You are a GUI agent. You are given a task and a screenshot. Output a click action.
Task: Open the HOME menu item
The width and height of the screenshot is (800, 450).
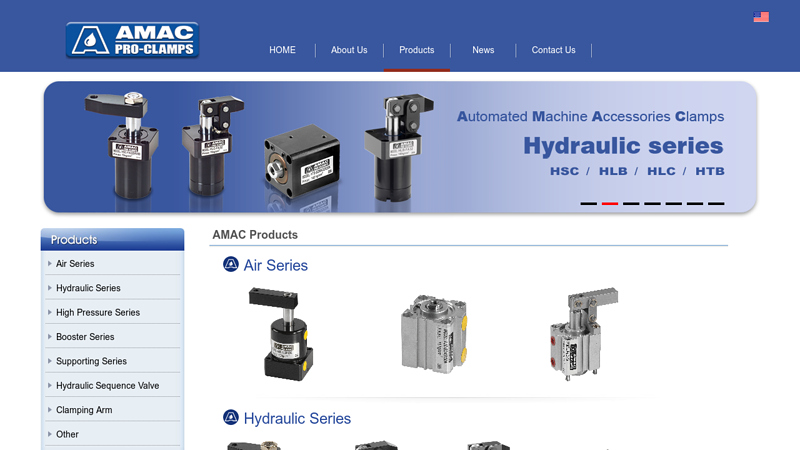(x=282, y=50)
